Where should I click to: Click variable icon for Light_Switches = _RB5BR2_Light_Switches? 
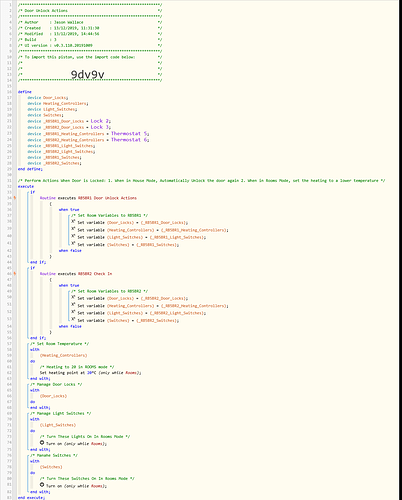coord(73,312)
